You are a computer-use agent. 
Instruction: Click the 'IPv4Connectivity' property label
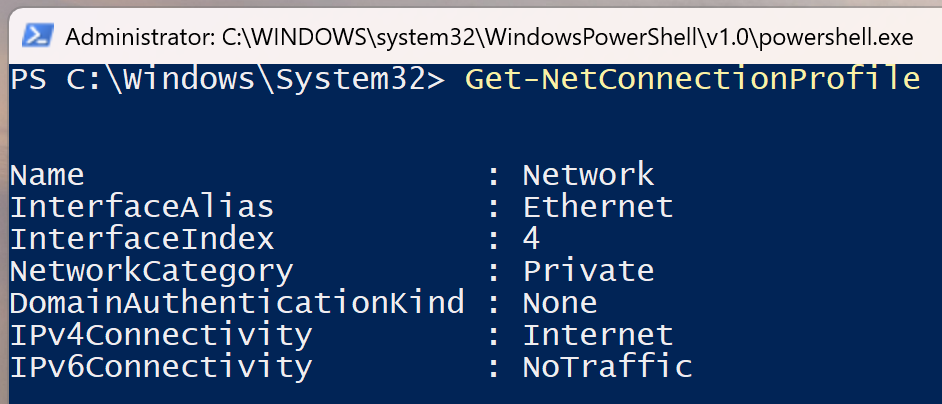pyautogui.click(x=161, y=335)
